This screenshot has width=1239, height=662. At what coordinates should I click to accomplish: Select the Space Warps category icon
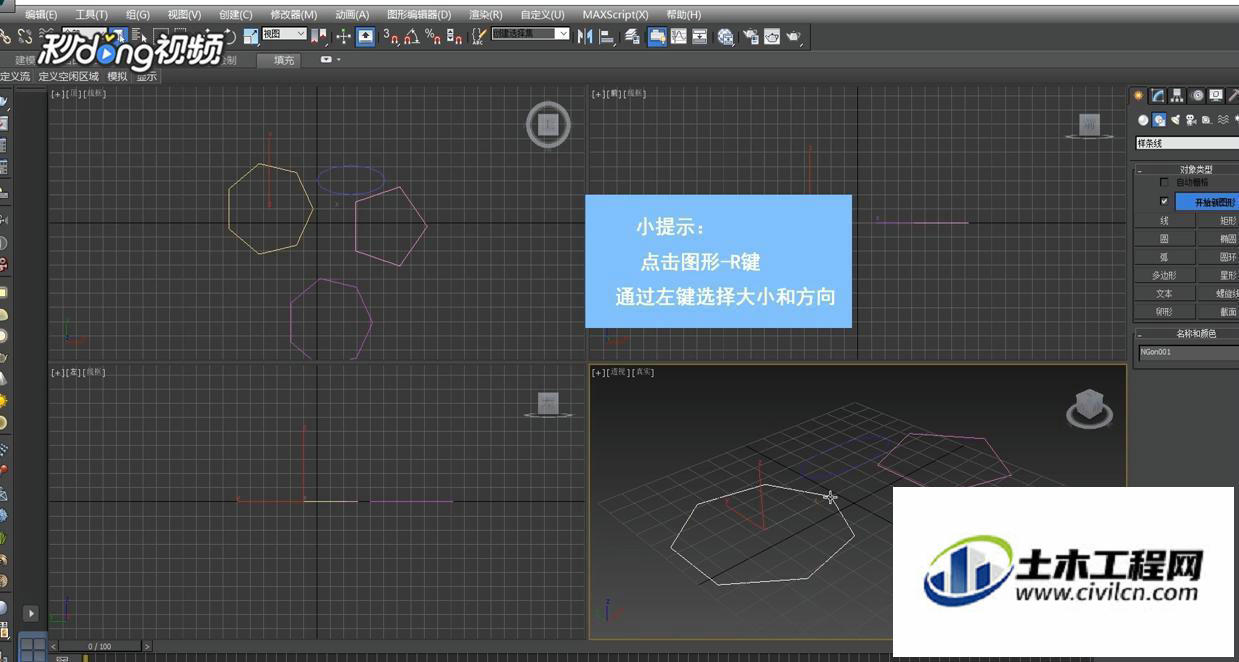[1223, 120]
